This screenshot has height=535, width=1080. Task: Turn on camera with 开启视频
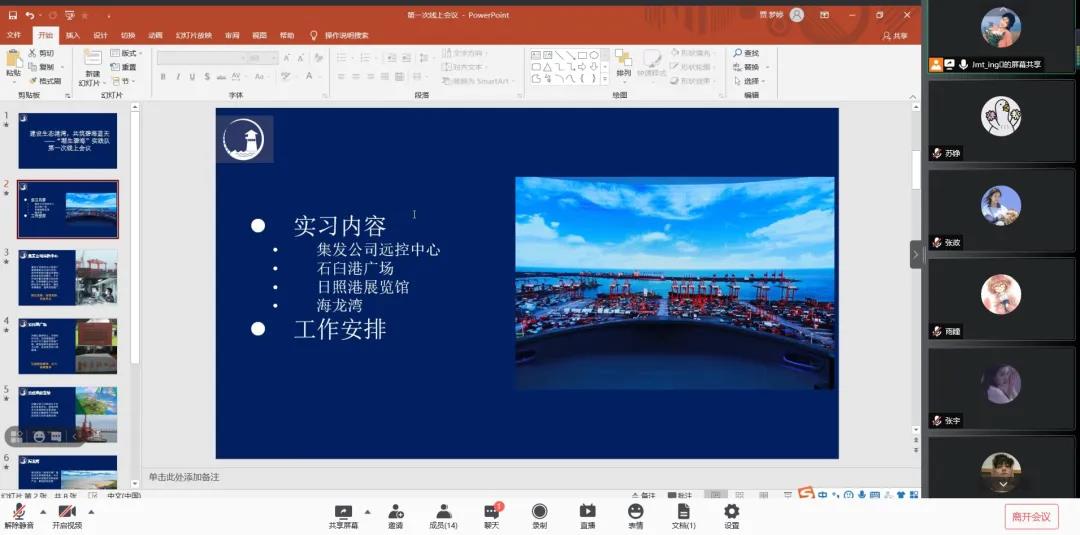point(66,514)
